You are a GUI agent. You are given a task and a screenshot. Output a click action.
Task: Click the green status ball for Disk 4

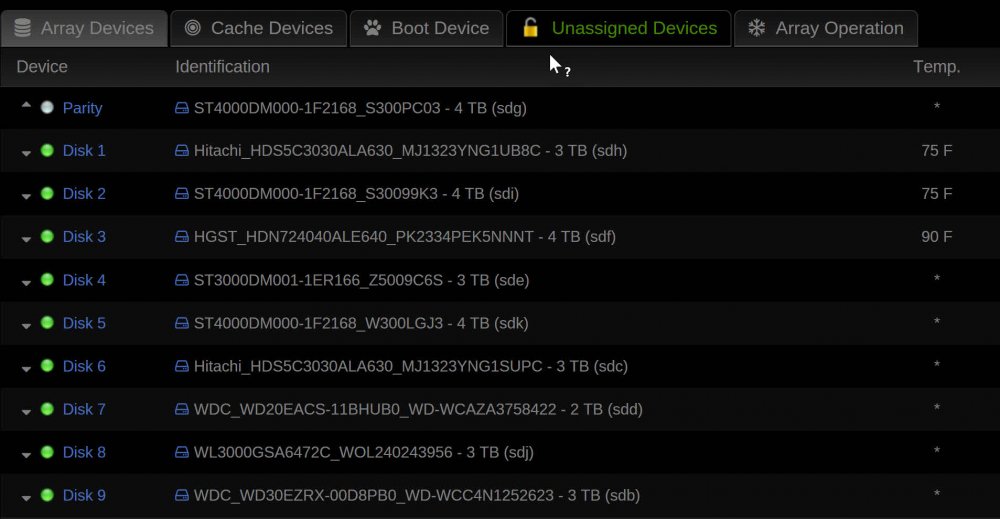coord(47,279)
